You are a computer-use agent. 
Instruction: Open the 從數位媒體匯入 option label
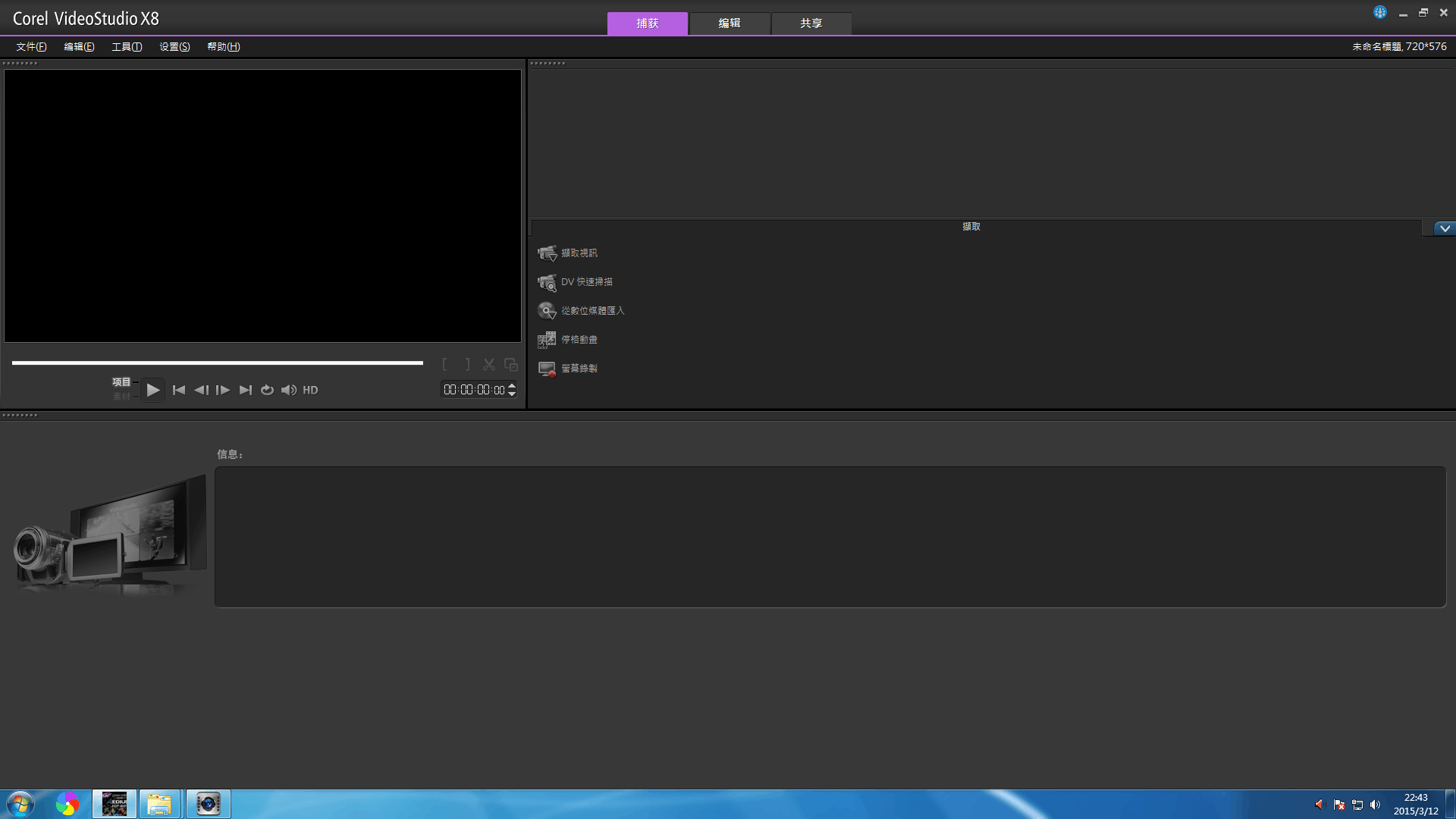(593, 311)
